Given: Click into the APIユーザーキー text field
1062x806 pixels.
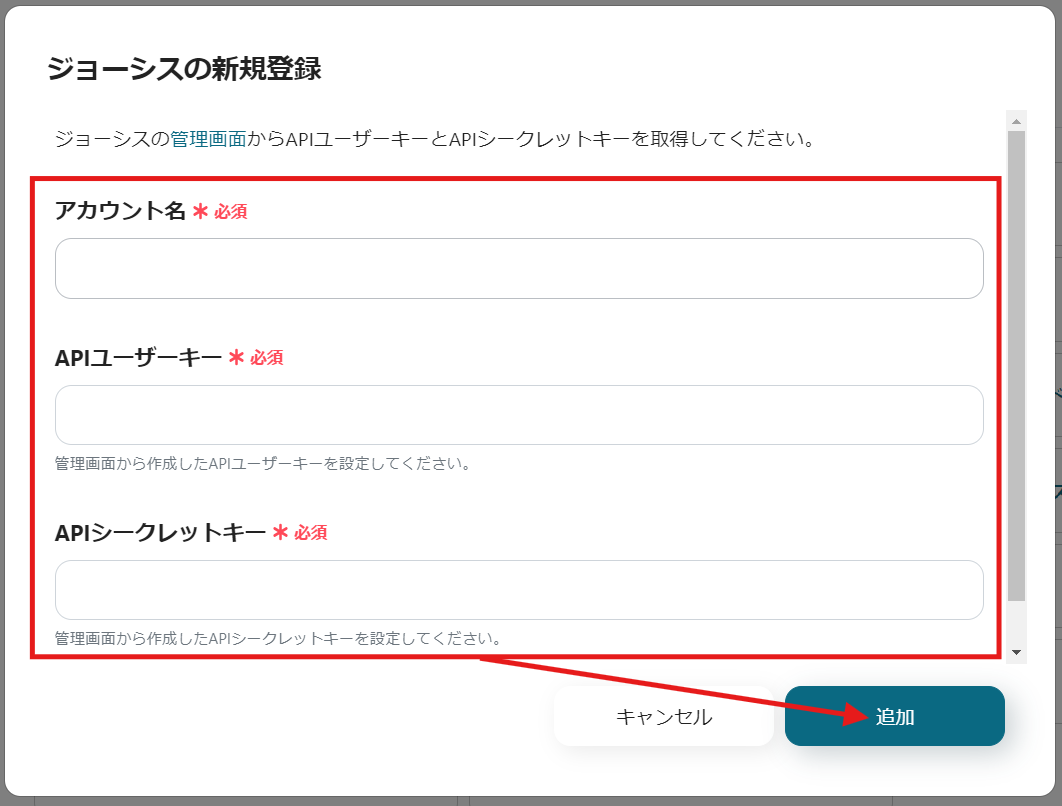Looking at the screenshot, I should point(519,415).
